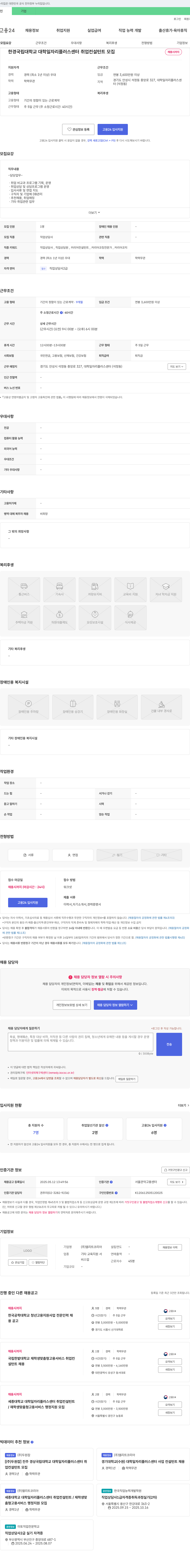Expand 채용 담당자 정보 열람하기
The width and height of the screenshot is (190, 1568).
[115, 1005]
